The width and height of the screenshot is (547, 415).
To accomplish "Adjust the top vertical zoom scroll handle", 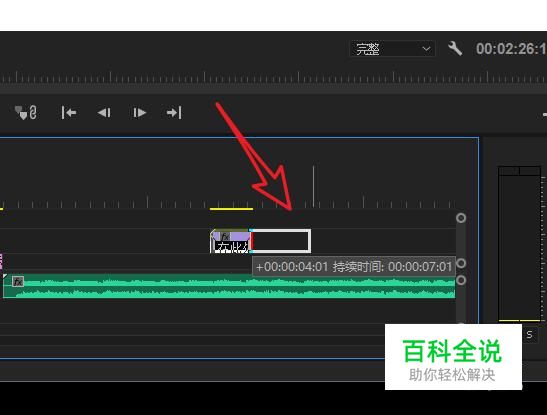I will (x=461, y=218).
